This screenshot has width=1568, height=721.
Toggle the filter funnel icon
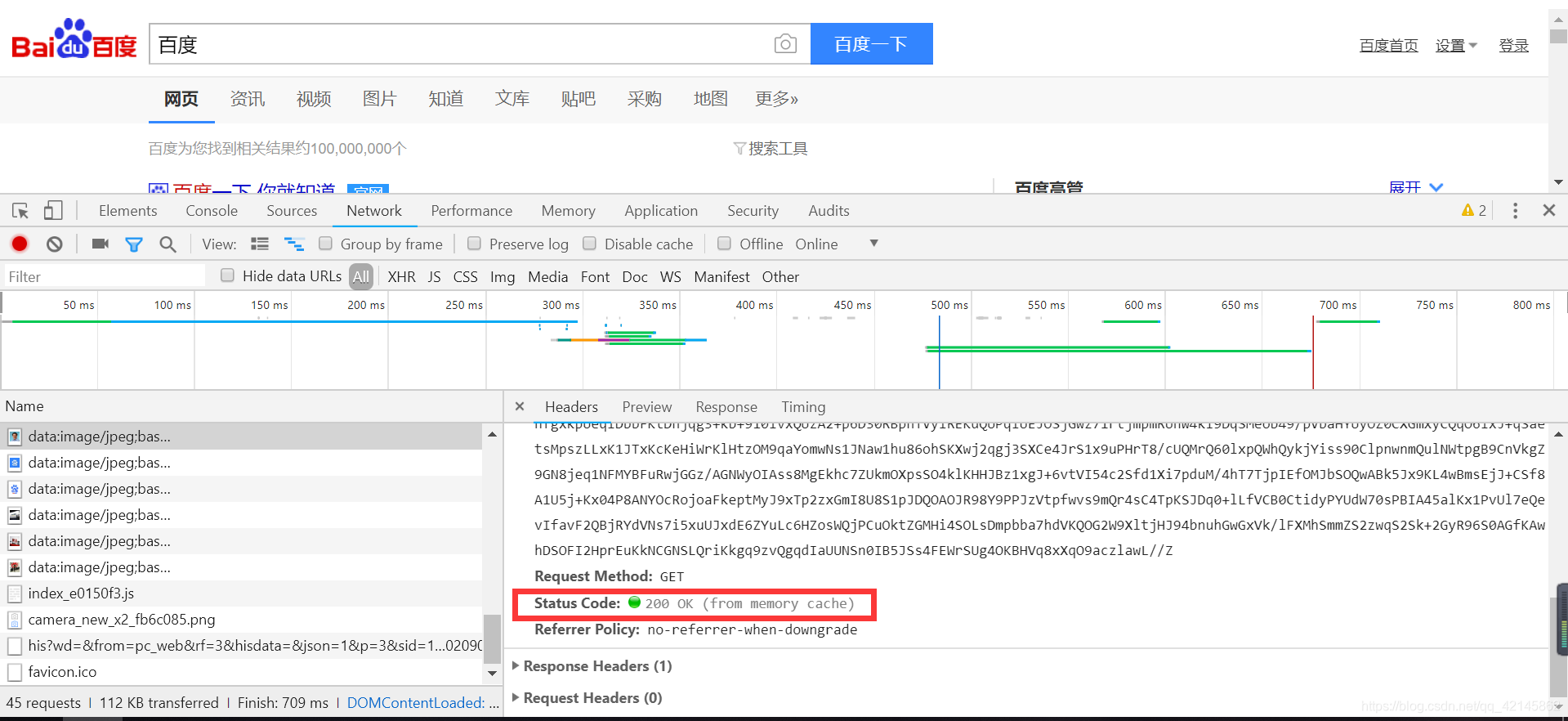134,244
